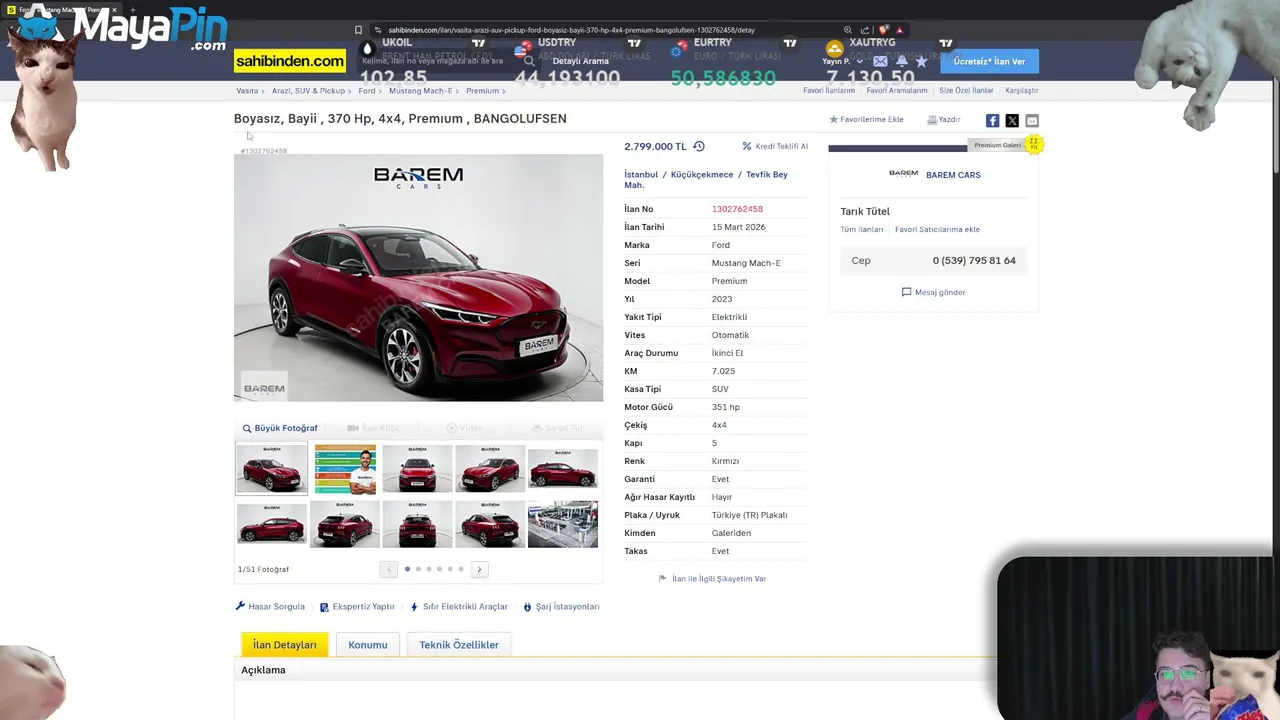This screenshot has height=720, width=1280.
Task: Click the Hasar Sorgula wrench link
Action: pyautogui.click(x=270, y=606)
